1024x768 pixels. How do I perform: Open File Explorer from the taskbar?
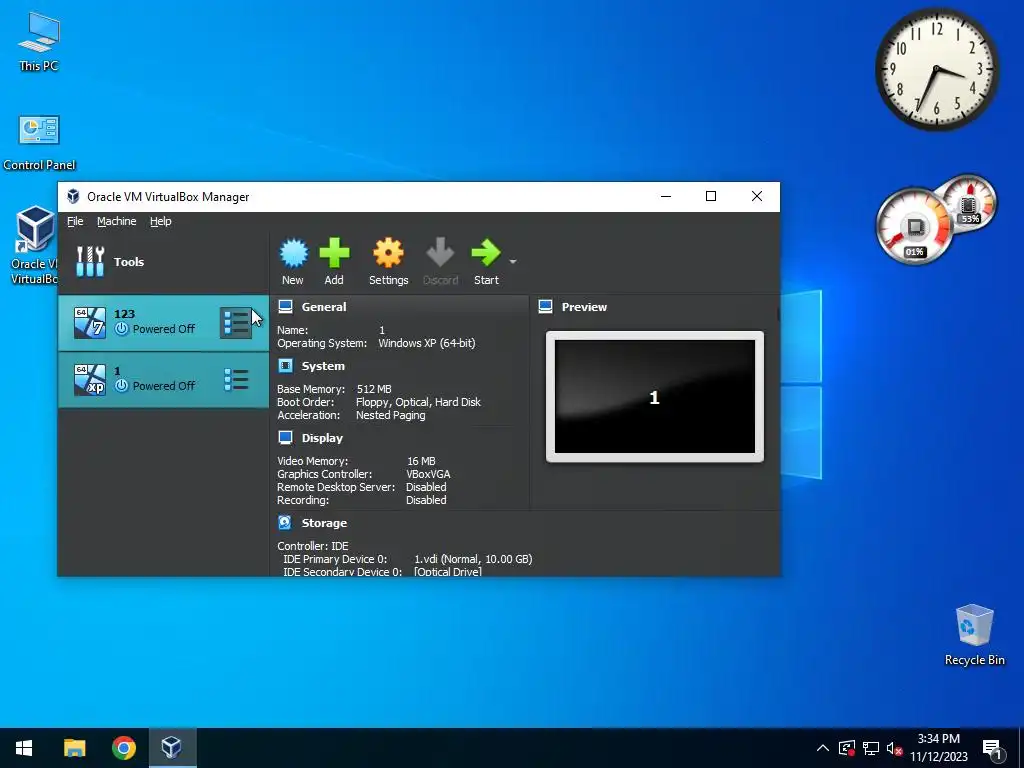[x=74, y=748]
